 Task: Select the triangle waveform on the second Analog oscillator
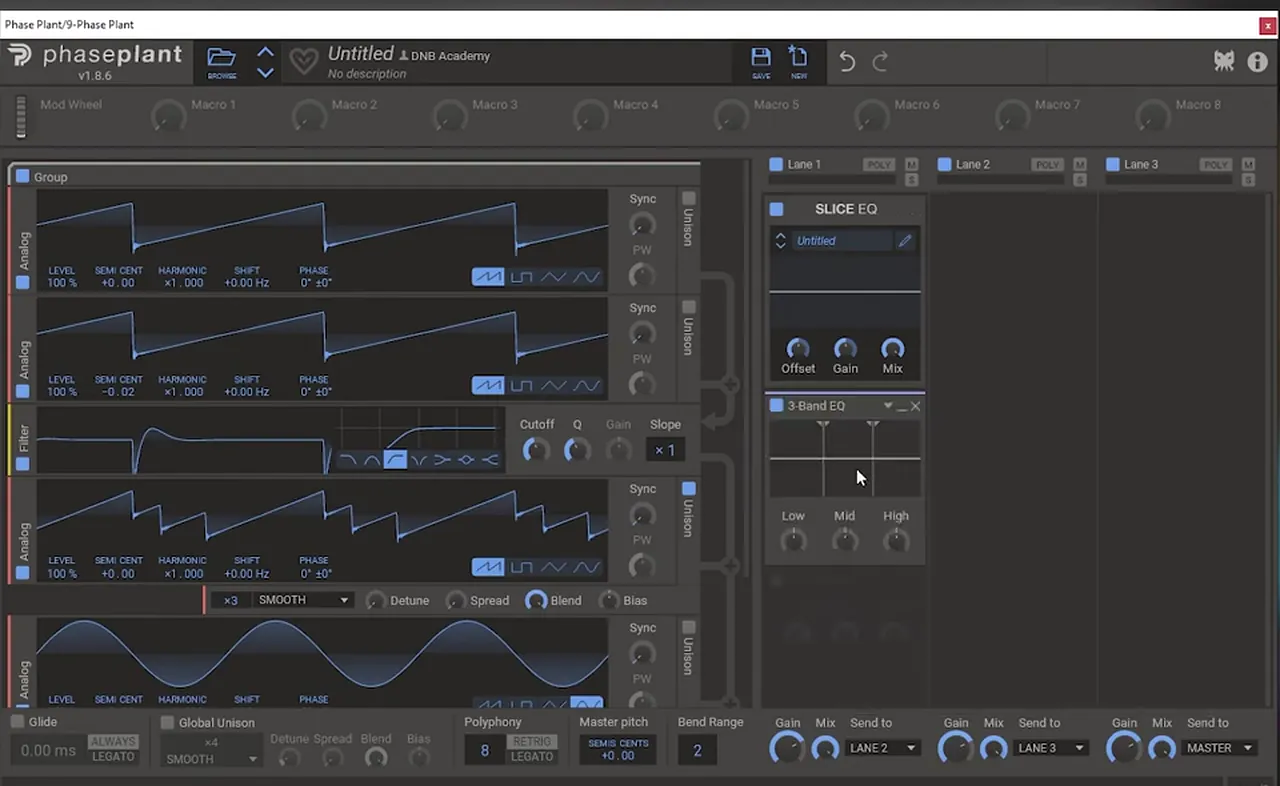(554, 385)
